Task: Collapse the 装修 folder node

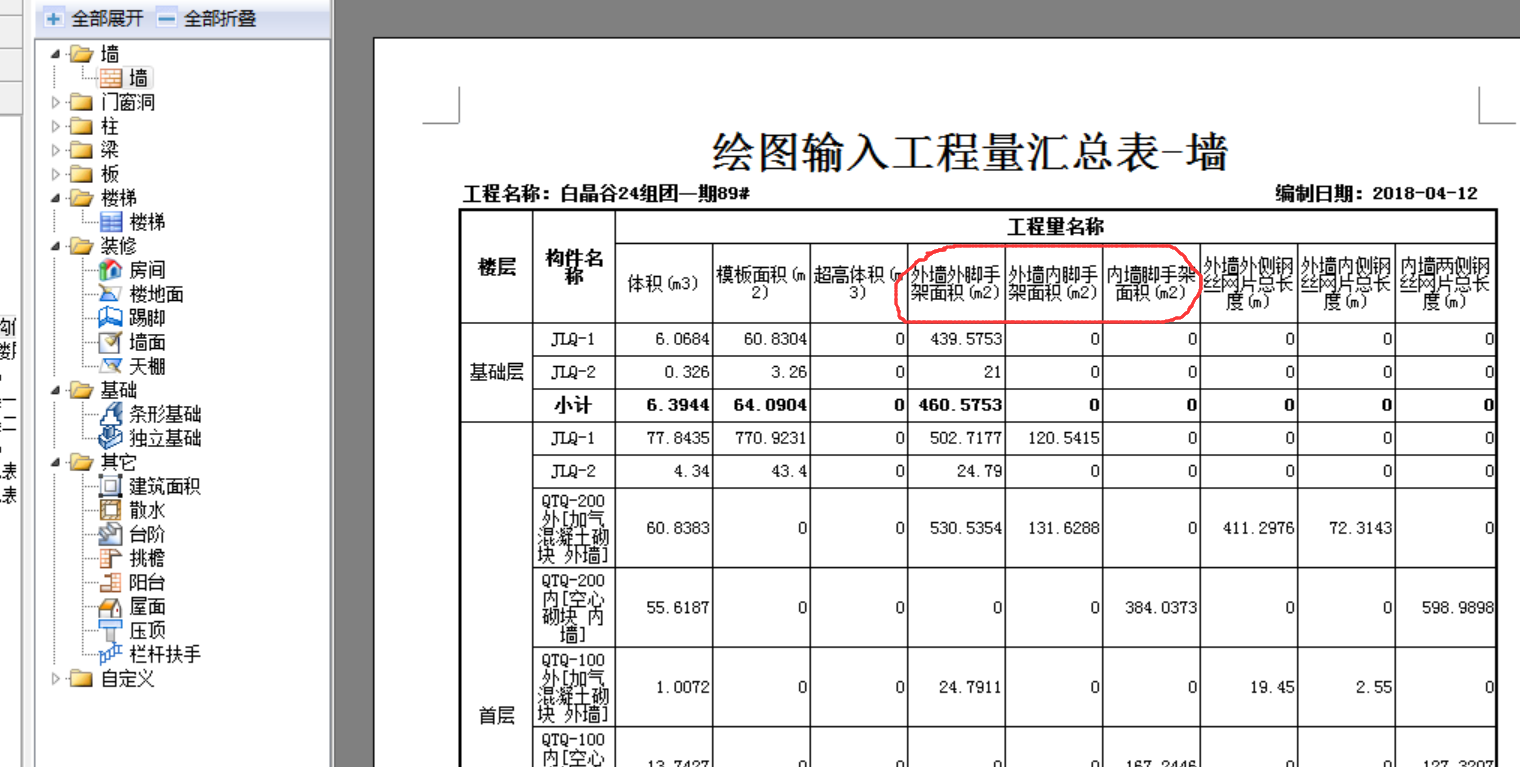Action: pyautogui.click(x=55, y=246)
